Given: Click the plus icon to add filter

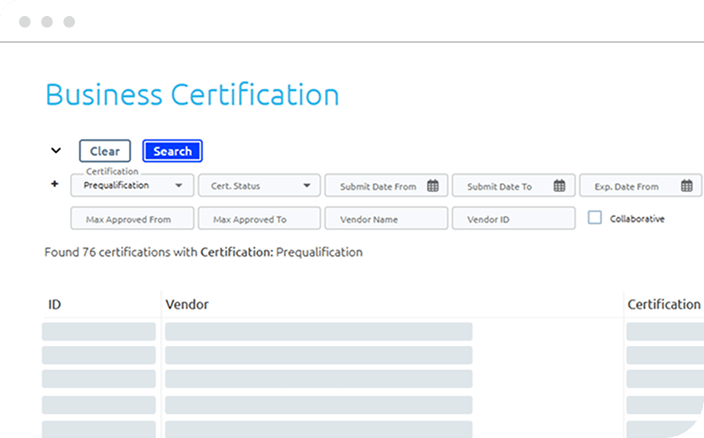Looking at the screenshot, I should pos(54,185).
